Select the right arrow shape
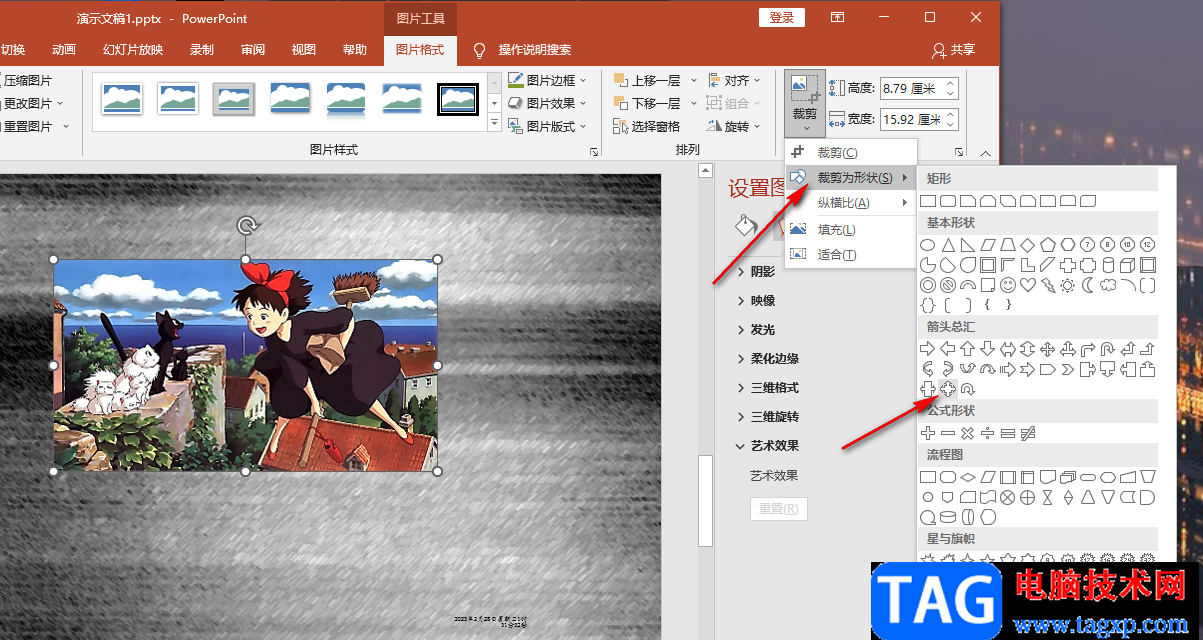 pyautogui.click(x=928, y=350)
